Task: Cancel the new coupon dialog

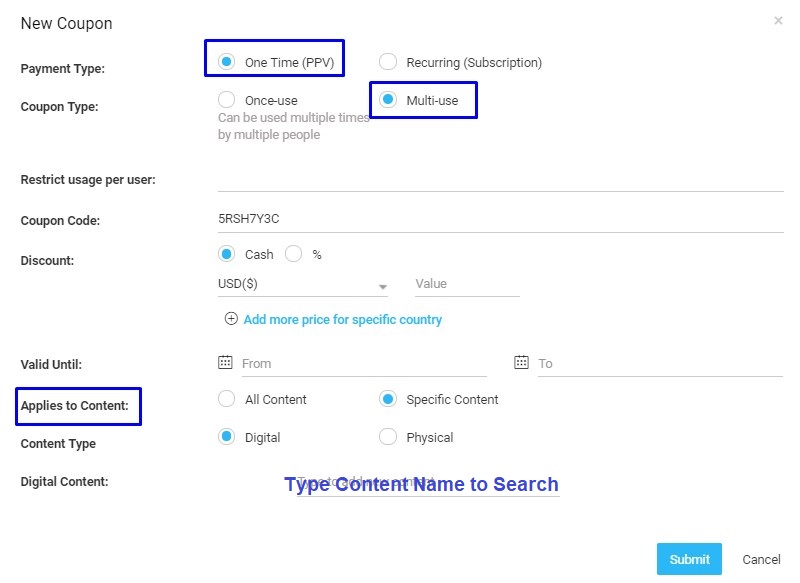Action: (x=761, y=560)
